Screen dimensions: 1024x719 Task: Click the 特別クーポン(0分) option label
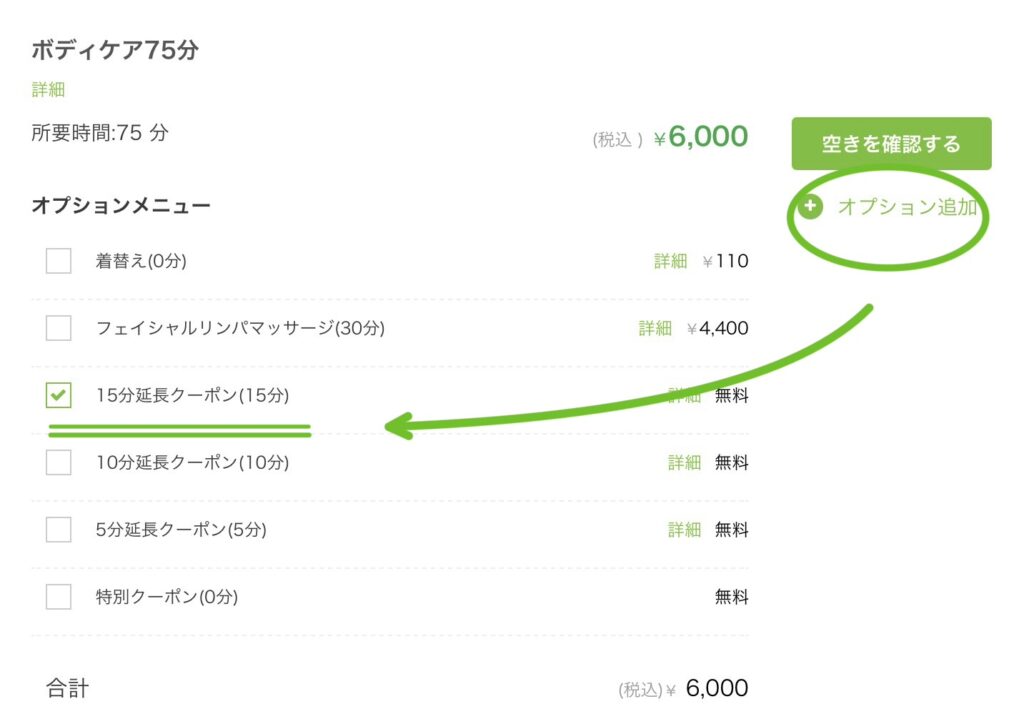(167, 597)
